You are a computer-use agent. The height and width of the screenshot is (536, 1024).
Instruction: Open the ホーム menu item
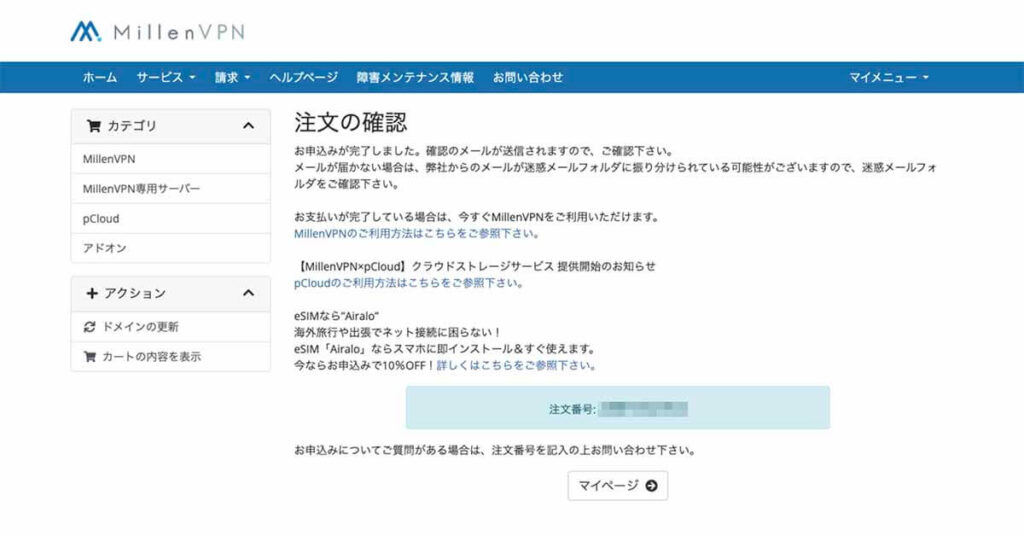coord(100,77)
